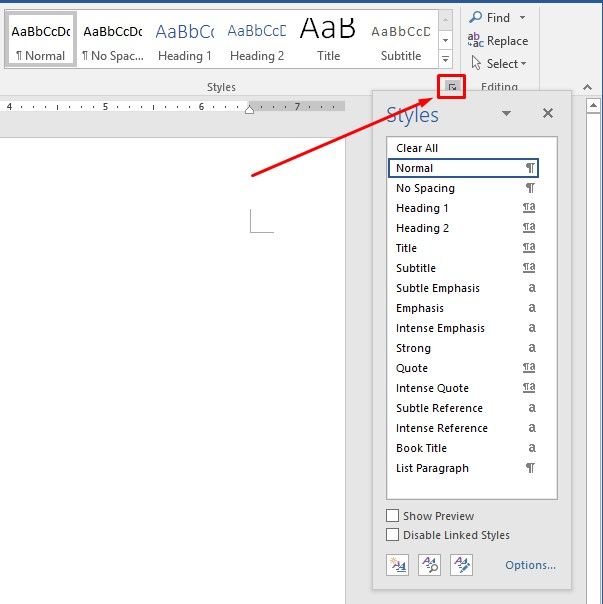Close the Styles pane

pyautogui.click(x=548, y=113)
